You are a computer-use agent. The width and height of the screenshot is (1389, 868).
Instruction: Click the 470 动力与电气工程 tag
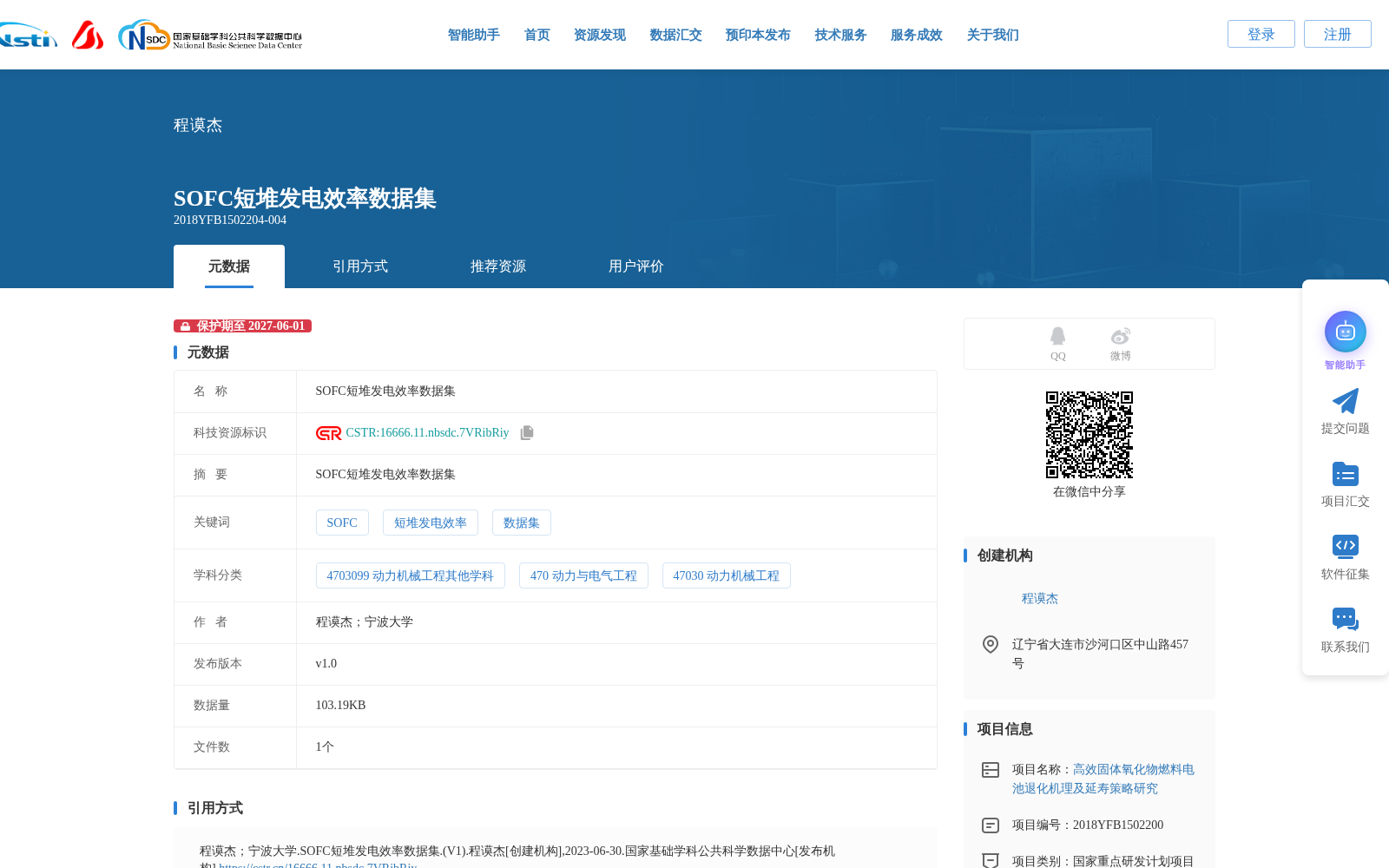(583, 575)
